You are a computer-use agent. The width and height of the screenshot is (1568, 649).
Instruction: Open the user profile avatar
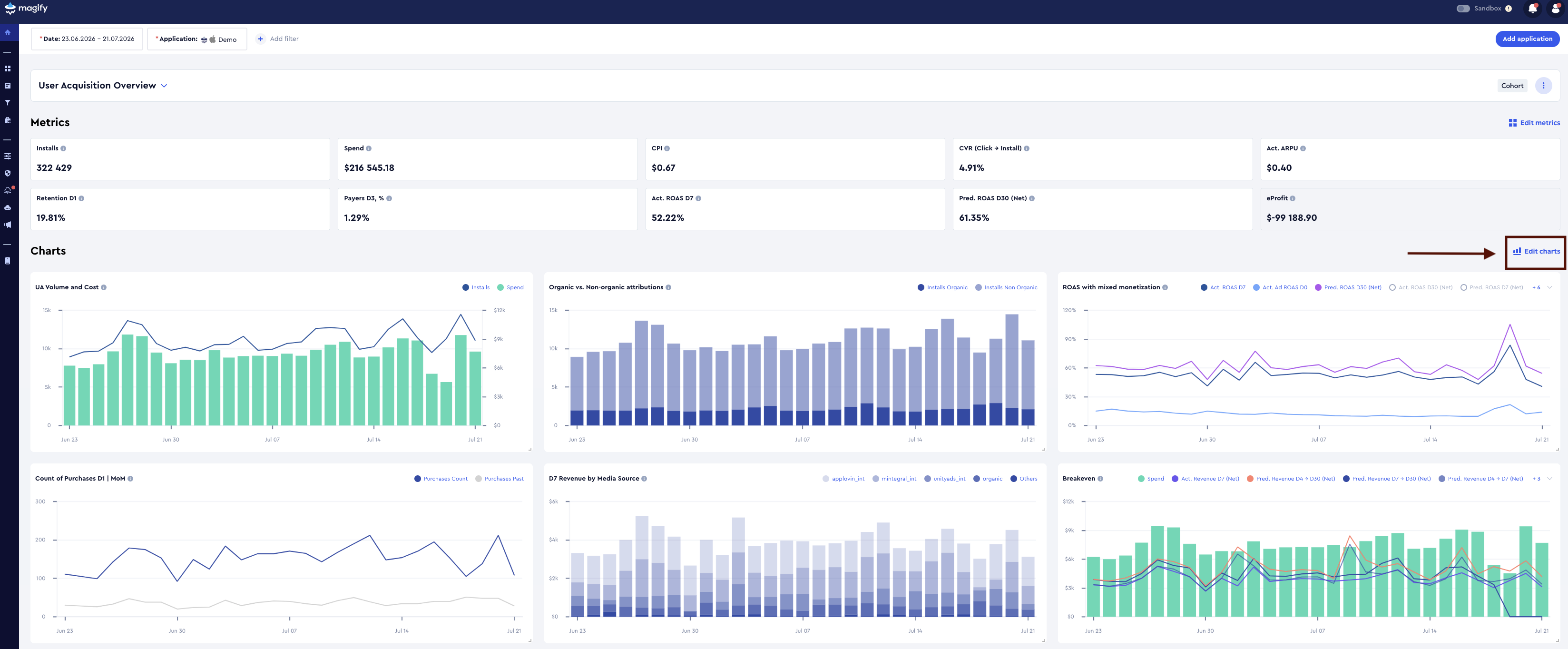pyautogui.click(x=1555, y=9)
